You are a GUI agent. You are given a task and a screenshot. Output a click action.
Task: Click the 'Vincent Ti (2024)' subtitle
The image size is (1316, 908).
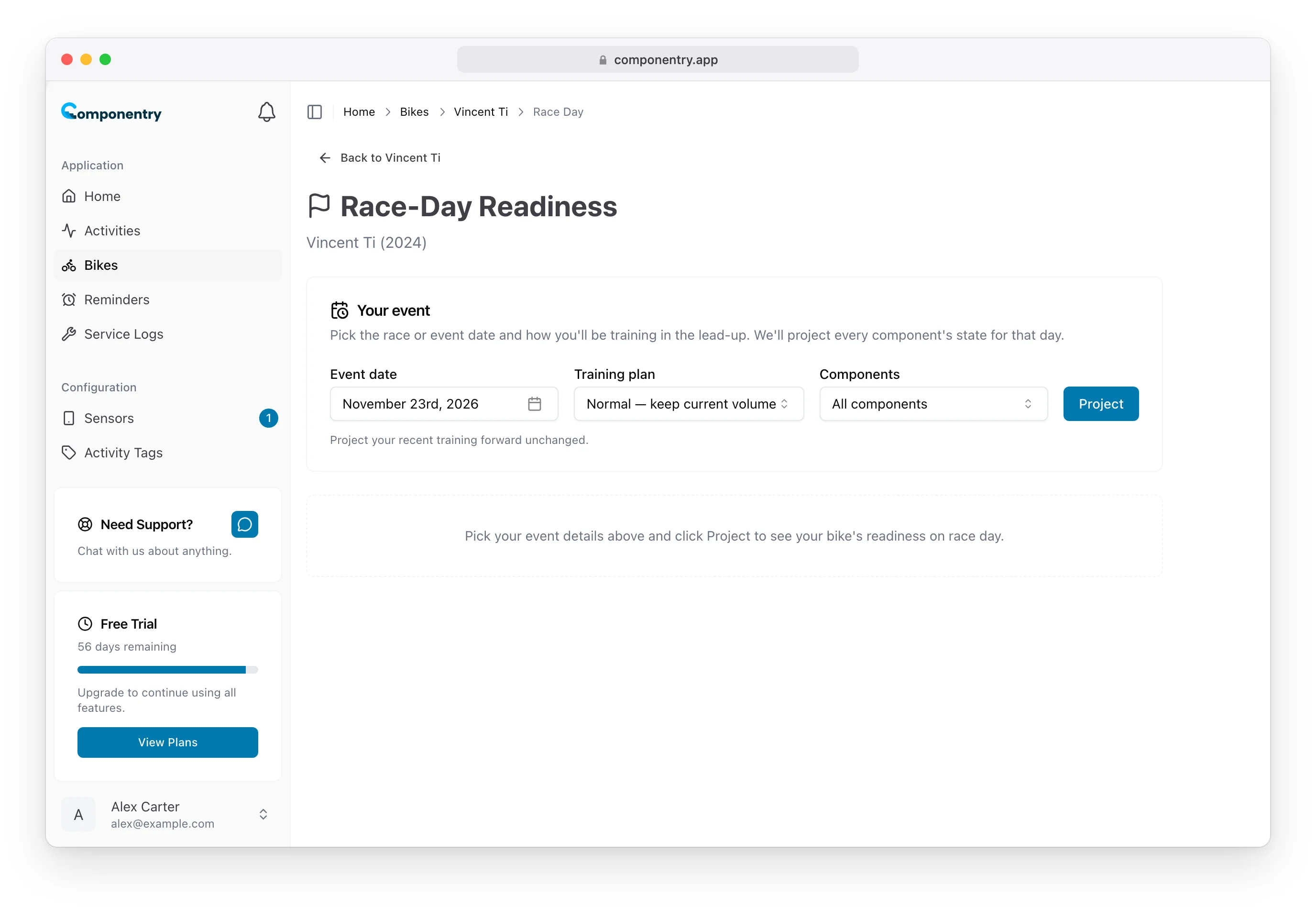[366, 243]
